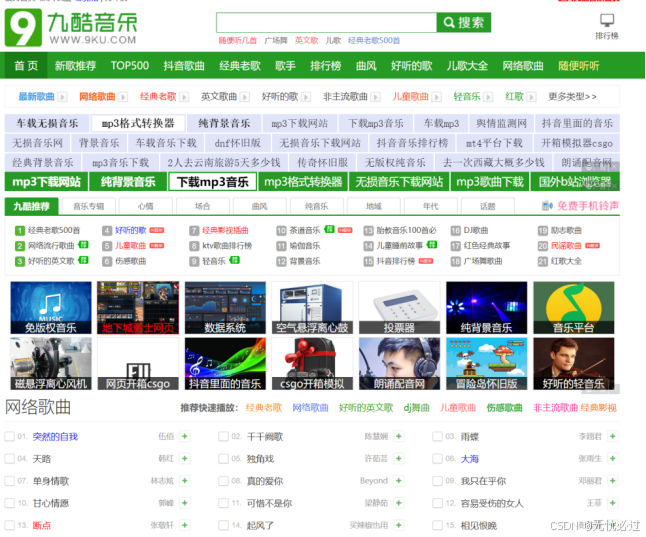Click the 9ku green logo icon
The image size is (646, 537).
[23, 27]
